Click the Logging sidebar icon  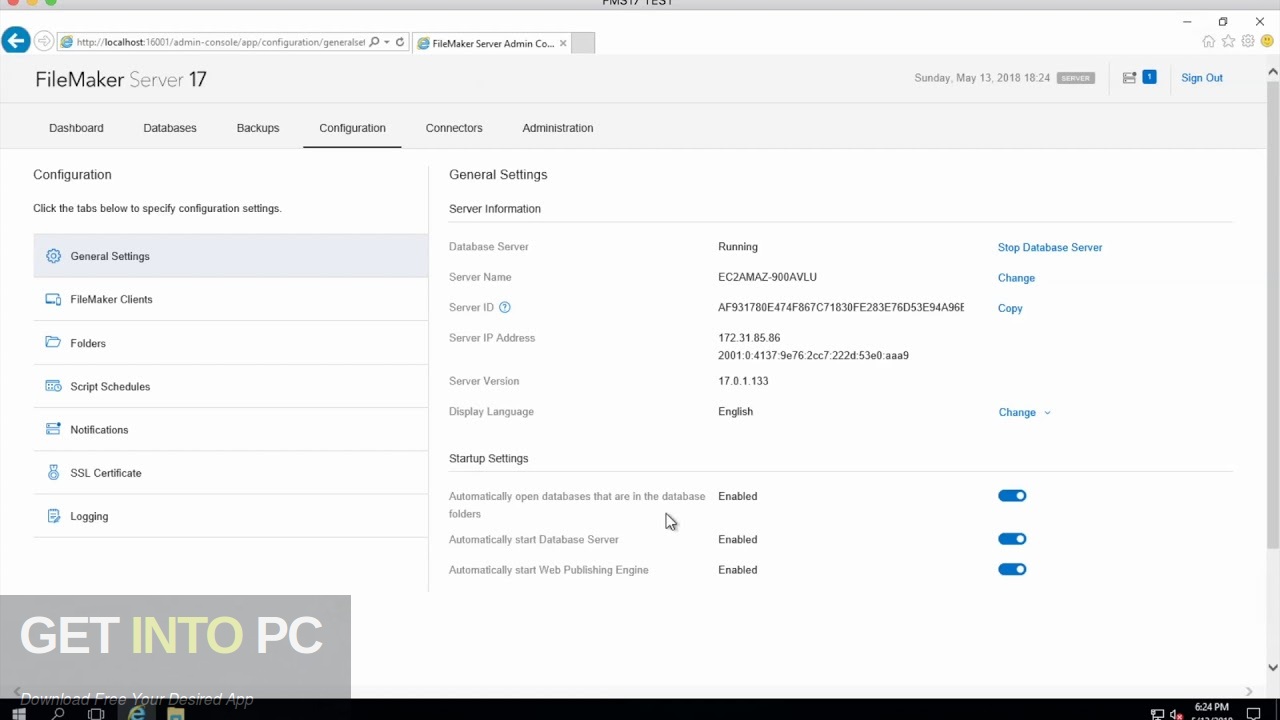point(53,516)
